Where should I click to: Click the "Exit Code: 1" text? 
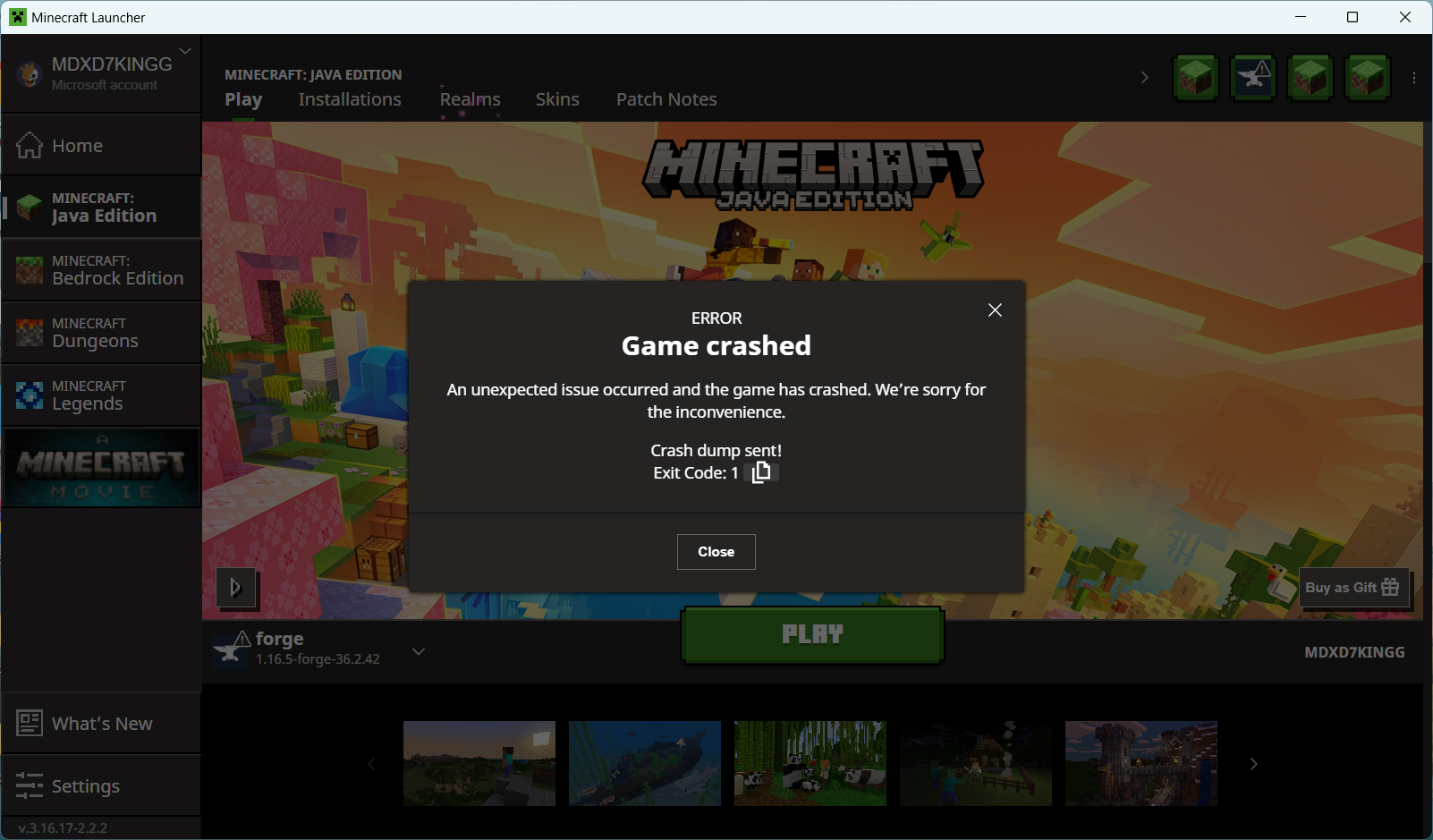696,473
